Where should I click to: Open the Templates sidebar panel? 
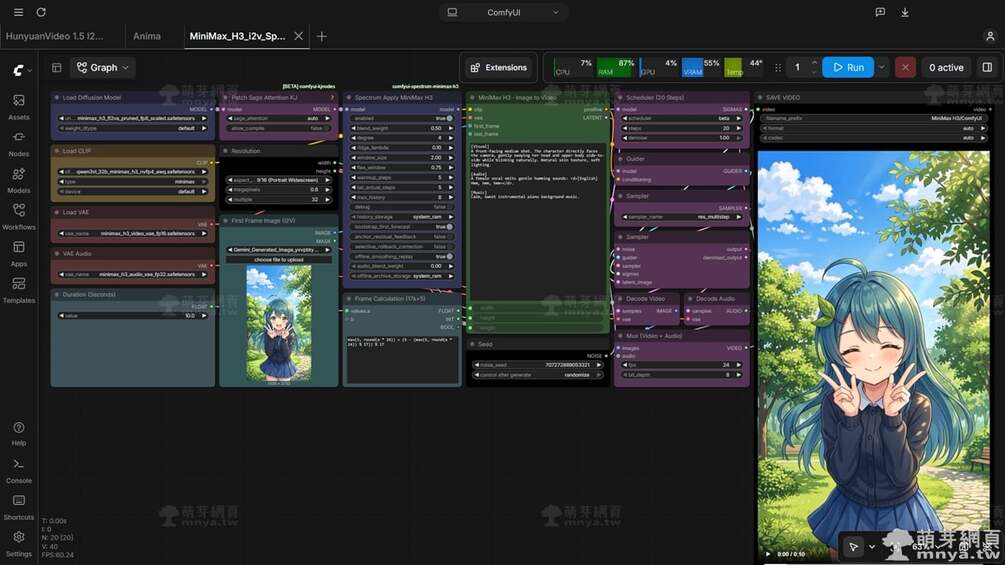pos(19,290)
